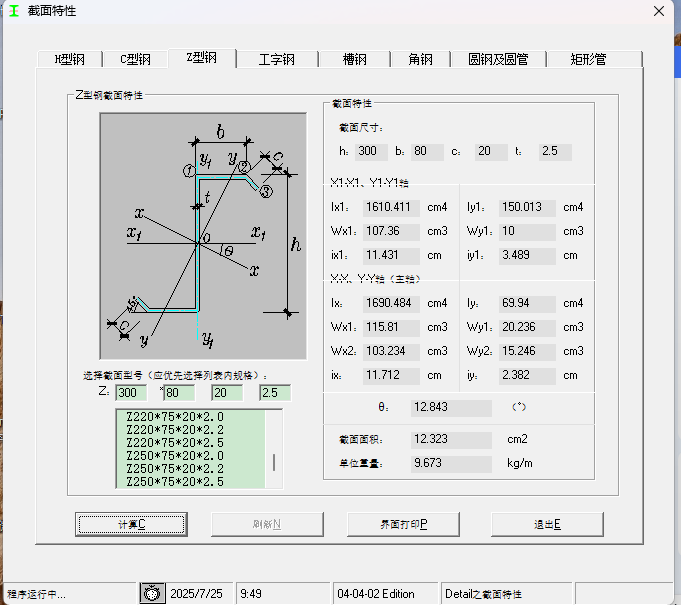Open the 圆钢及圆管 tab
Screen dimensions: 681x605
click(498, 59)
